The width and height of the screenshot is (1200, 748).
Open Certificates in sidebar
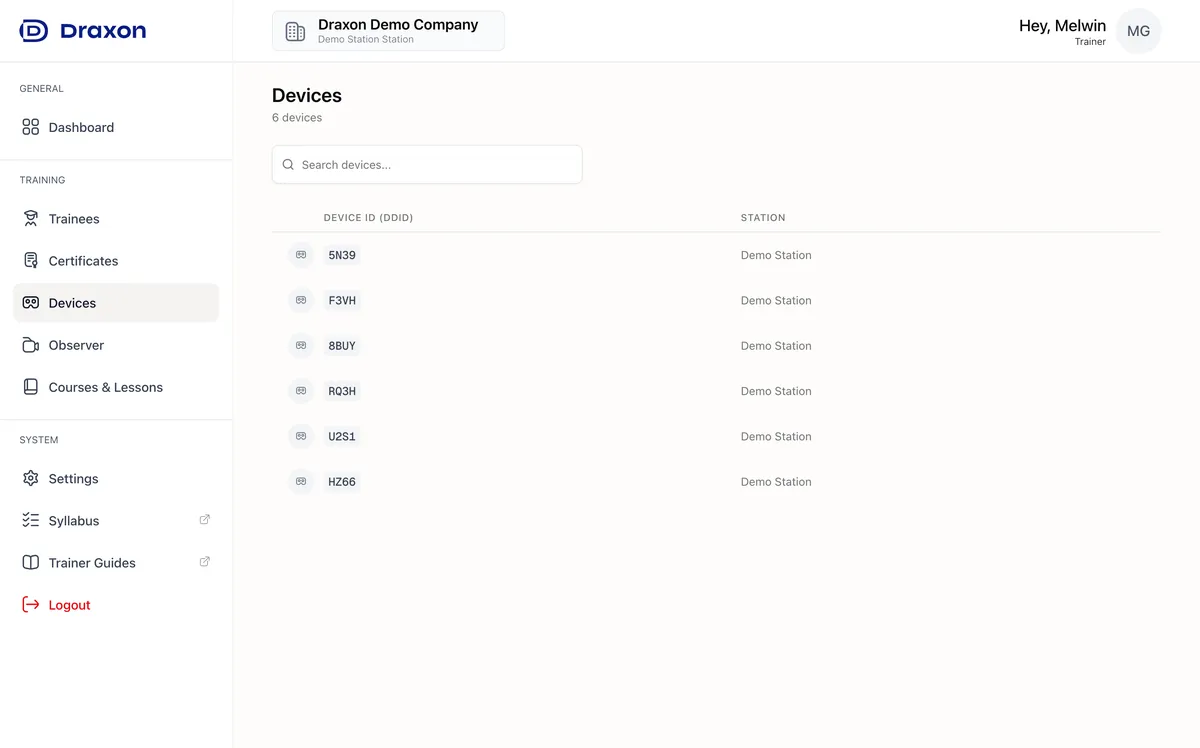tap(116, 261)
